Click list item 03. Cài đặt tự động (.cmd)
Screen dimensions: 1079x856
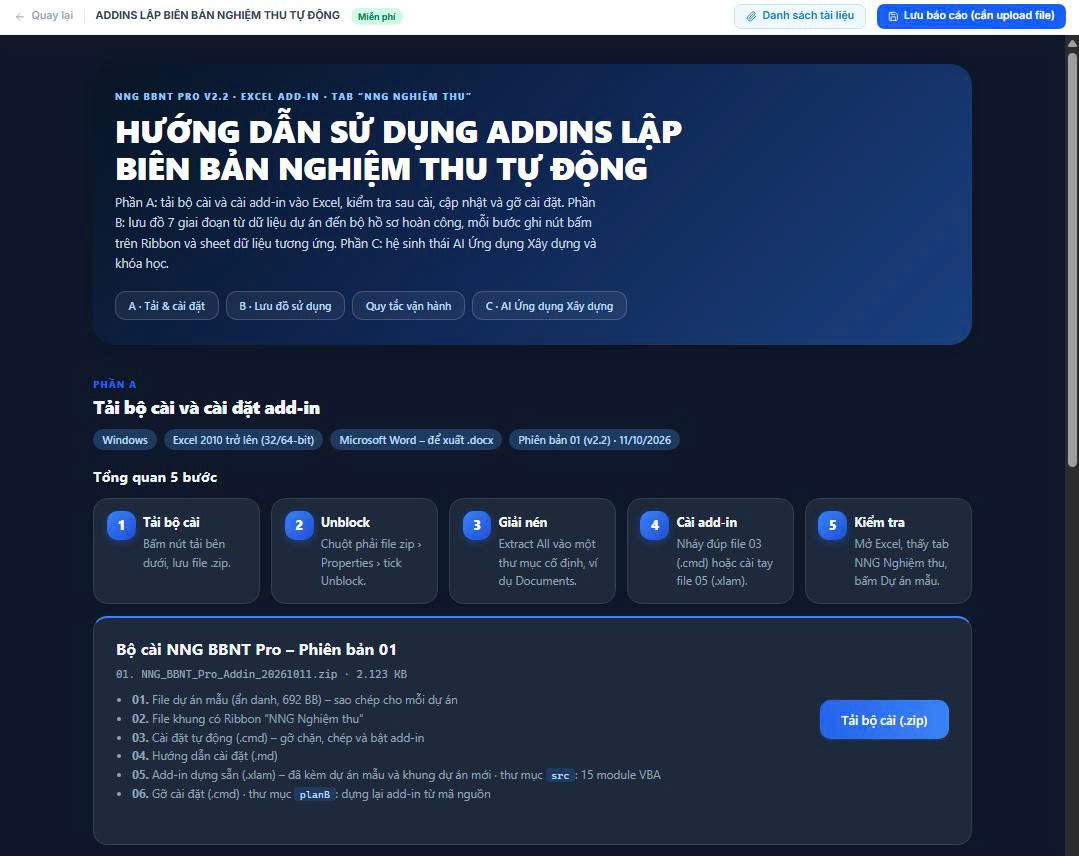278,738
